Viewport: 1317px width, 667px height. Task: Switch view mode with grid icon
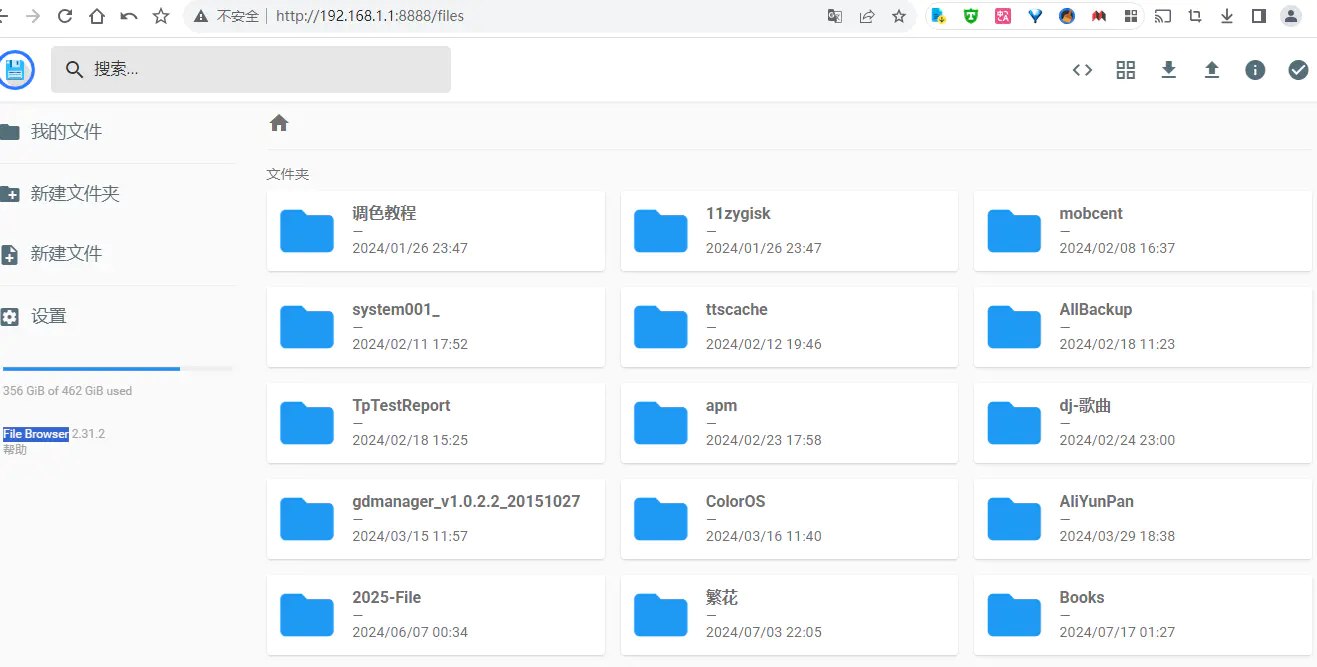pos(1126,70)
